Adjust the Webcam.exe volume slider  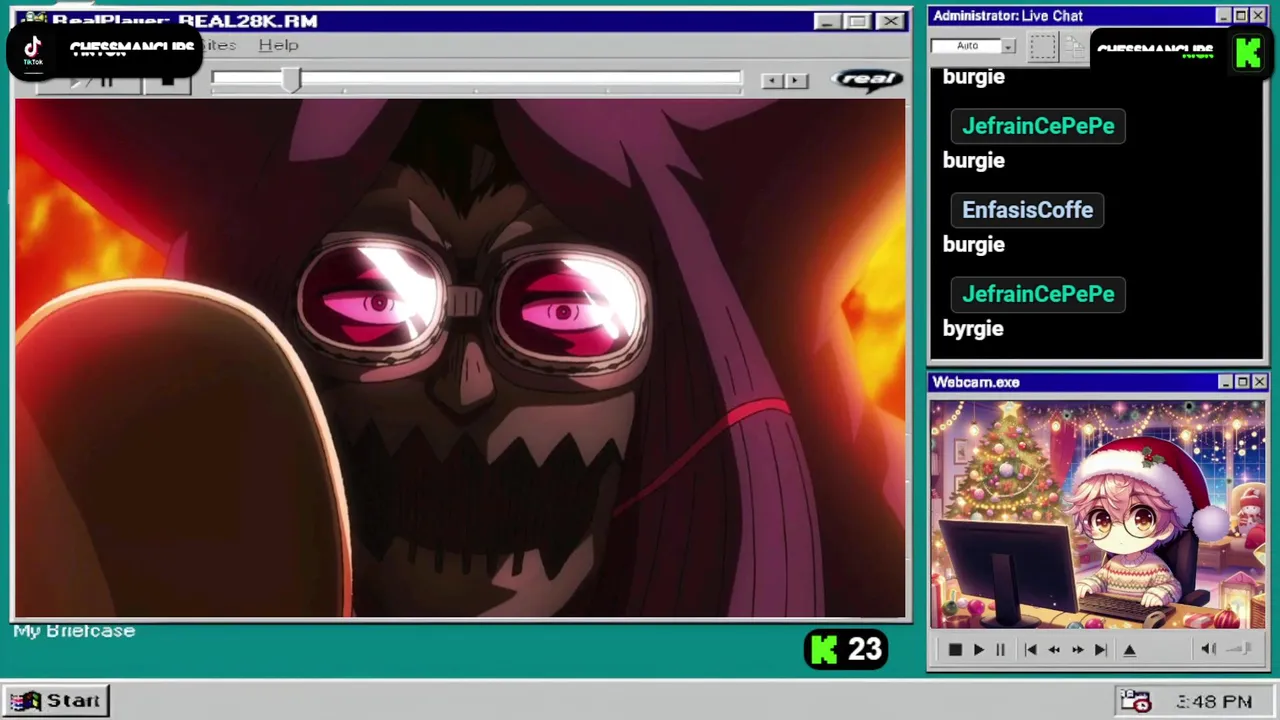pyautogui.click(x=1239, y=650)
